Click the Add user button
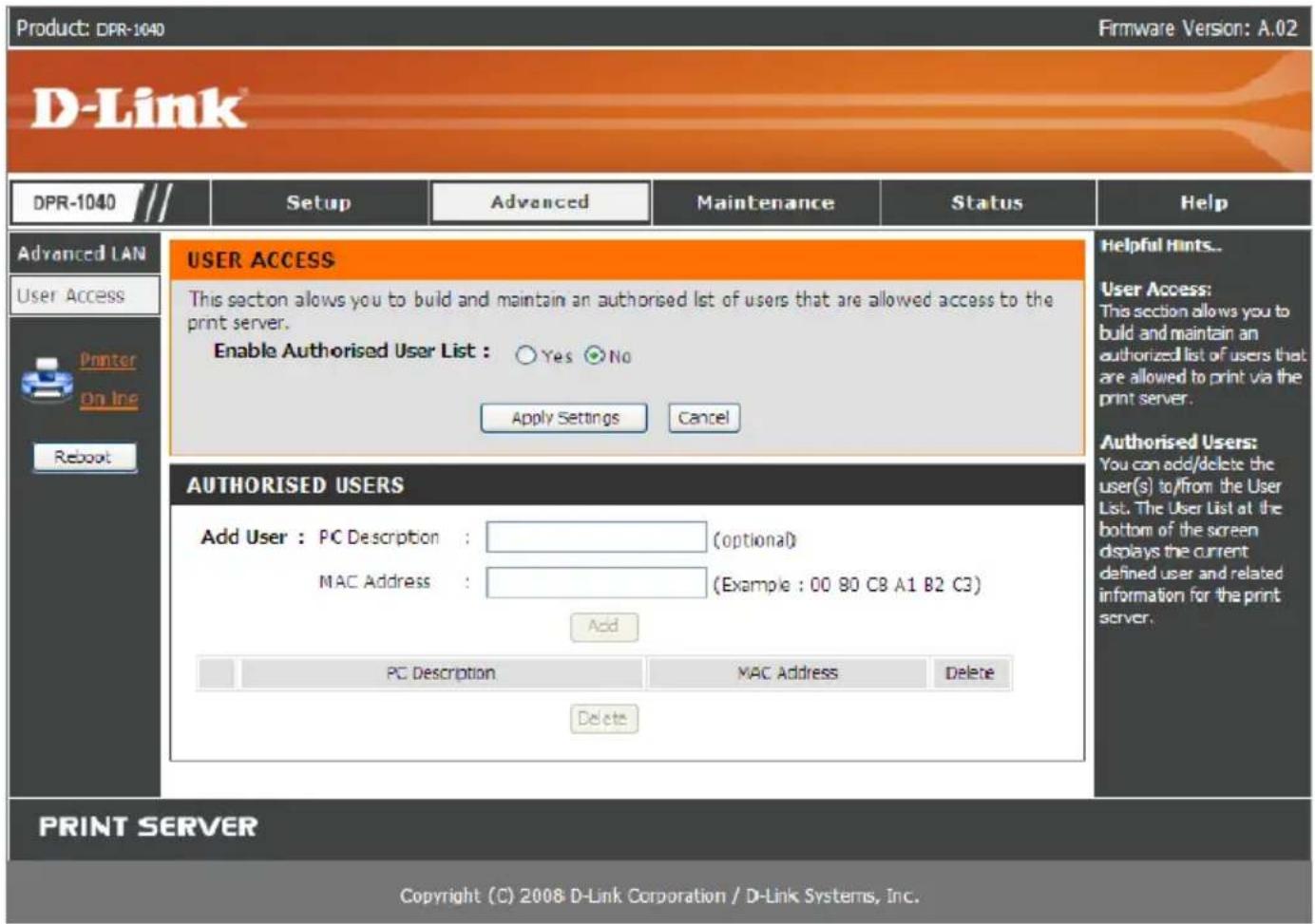1315x924 pixels. point(603,626)
